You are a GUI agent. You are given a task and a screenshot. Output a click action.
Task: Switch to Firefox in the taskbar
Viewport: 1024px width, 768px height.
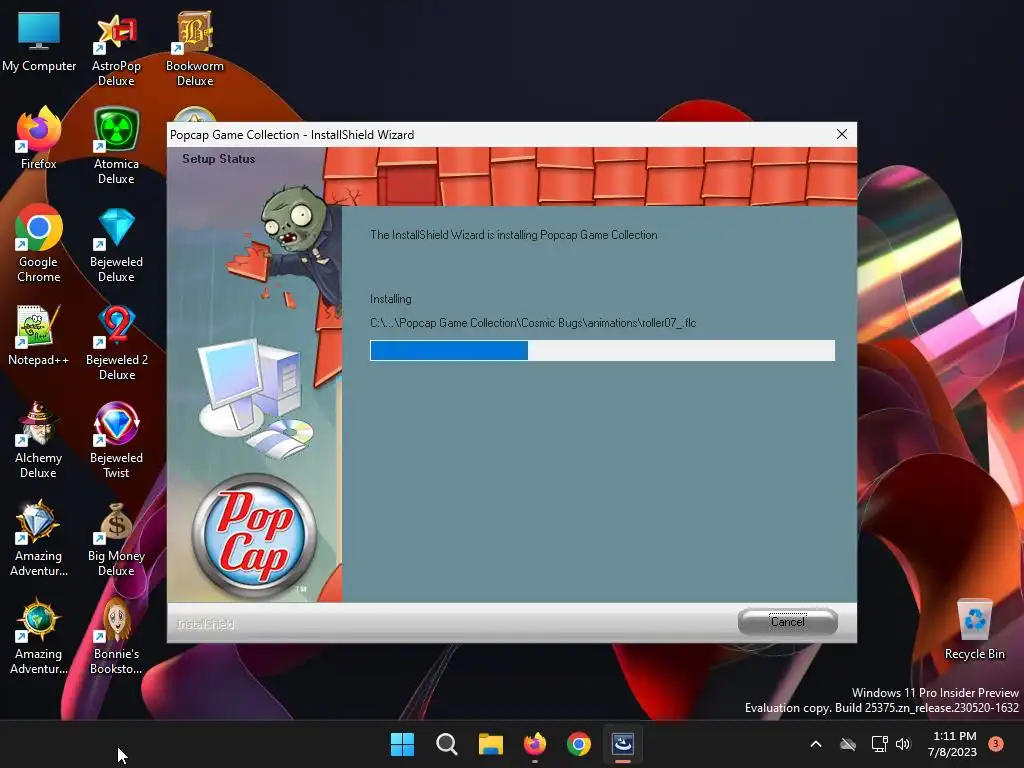pos(535,744)
